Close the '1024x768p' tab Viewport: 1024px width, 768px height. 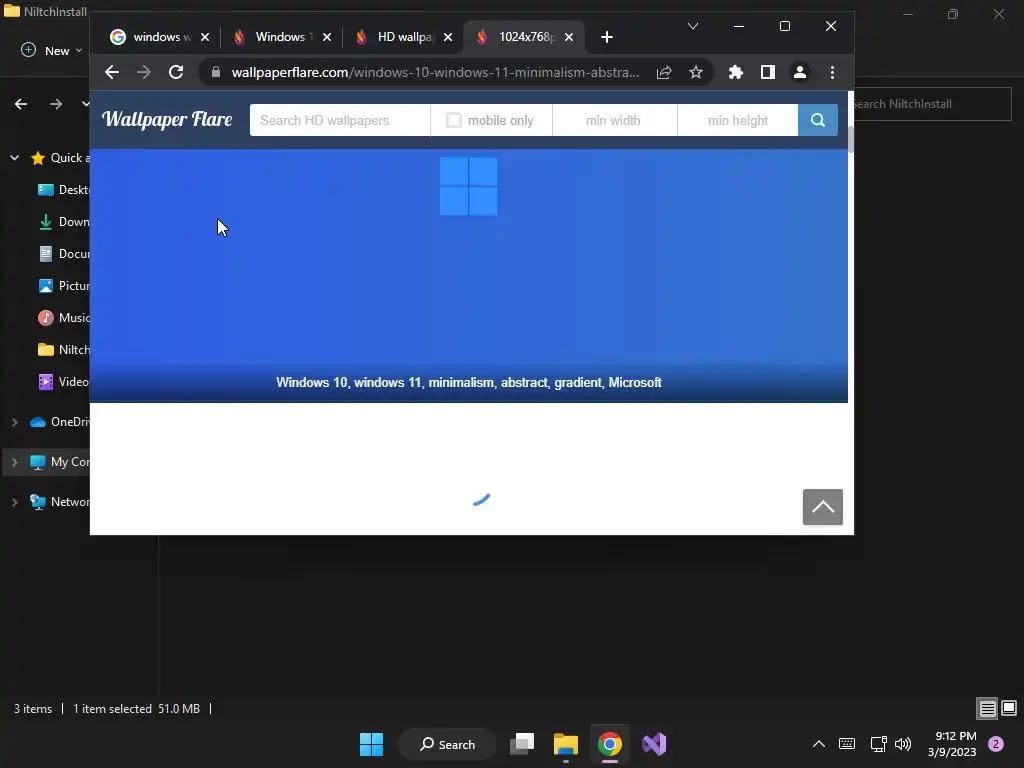[x=569, y=37]
